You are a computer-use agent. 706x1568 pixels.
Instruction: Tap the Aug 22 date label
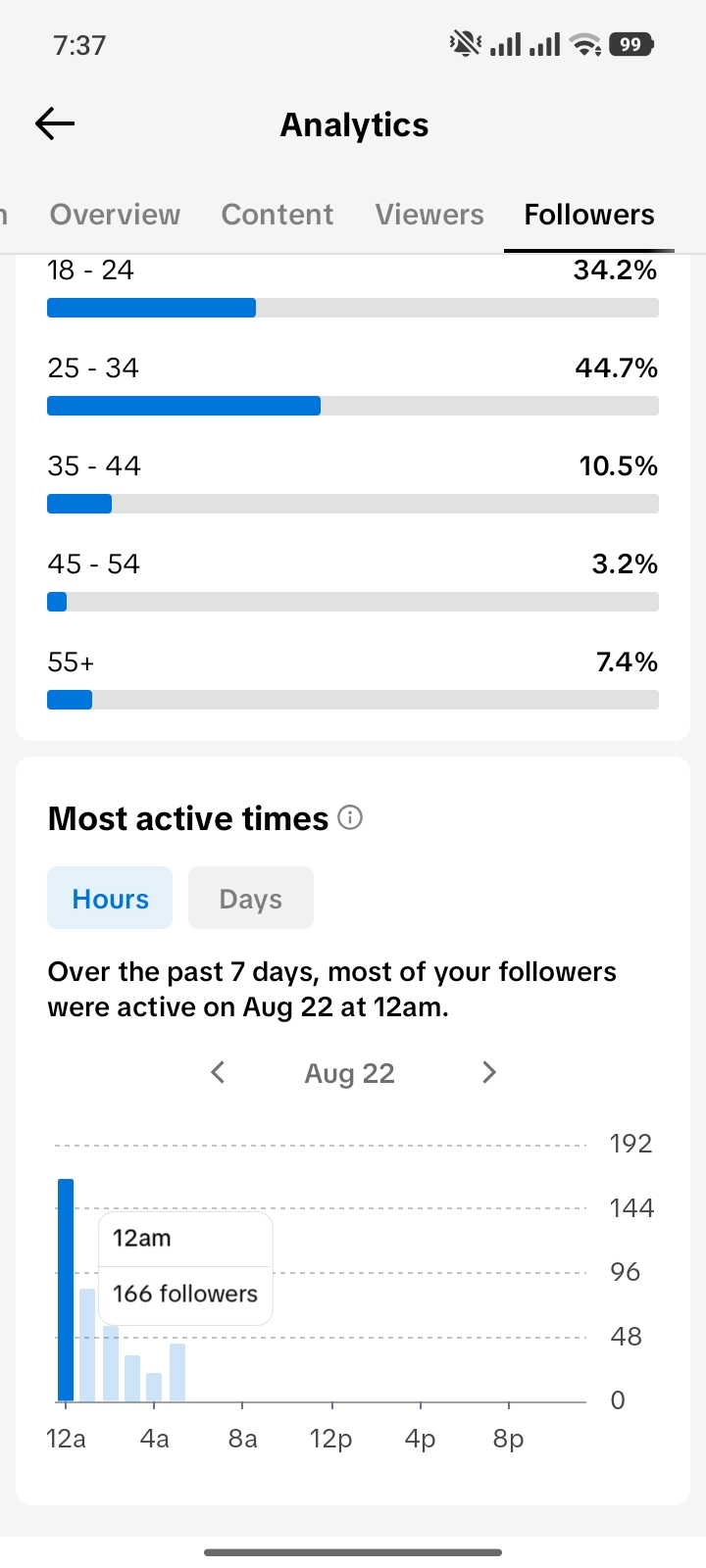click(x=349, y=1073)
